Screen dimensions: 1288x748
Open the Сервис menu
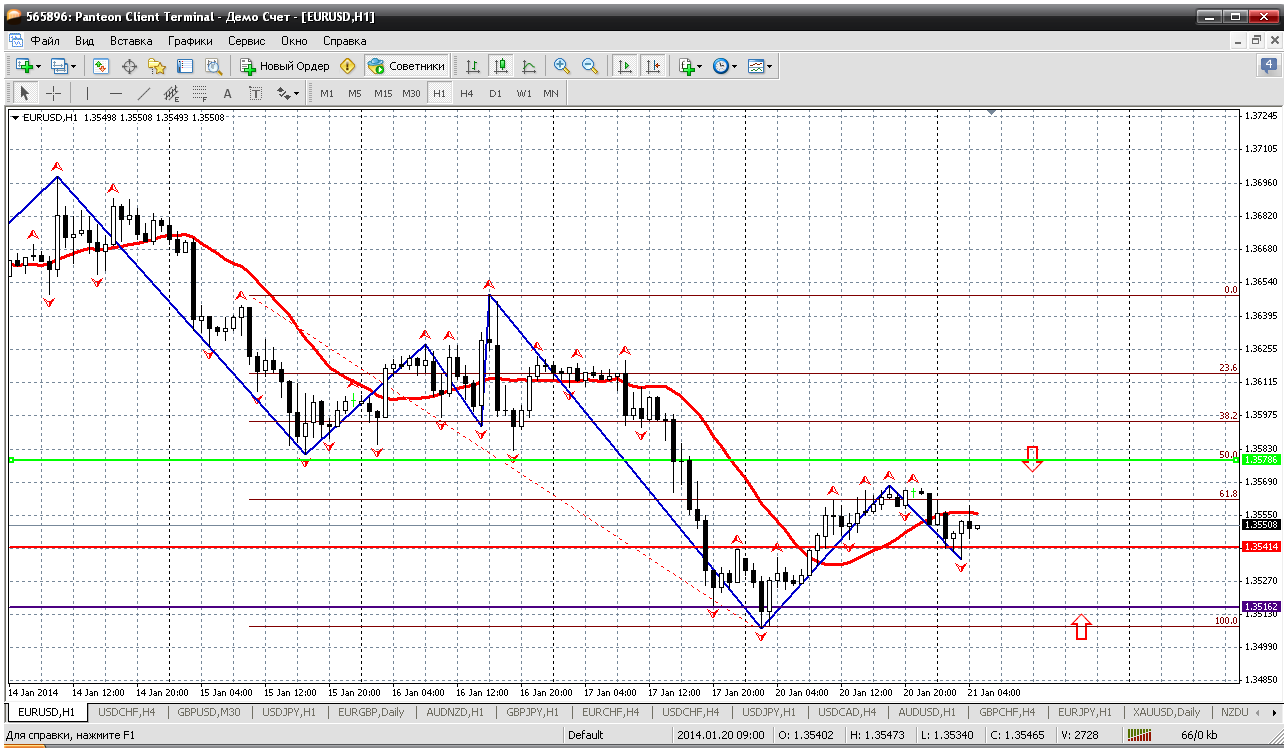246,41
